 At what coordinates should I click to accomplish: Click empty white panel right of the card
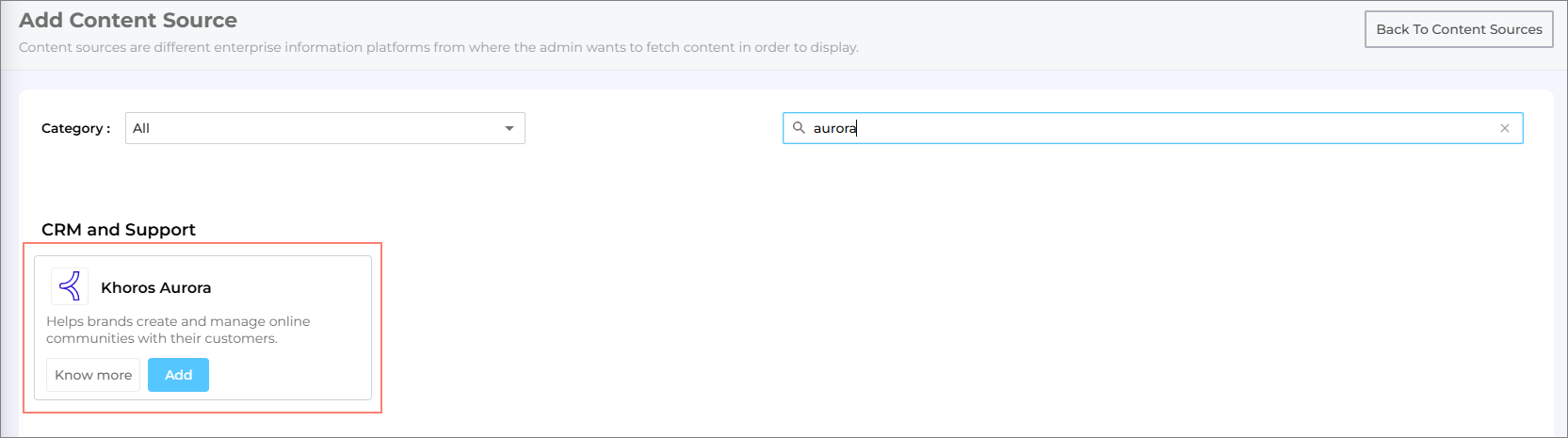942,320
